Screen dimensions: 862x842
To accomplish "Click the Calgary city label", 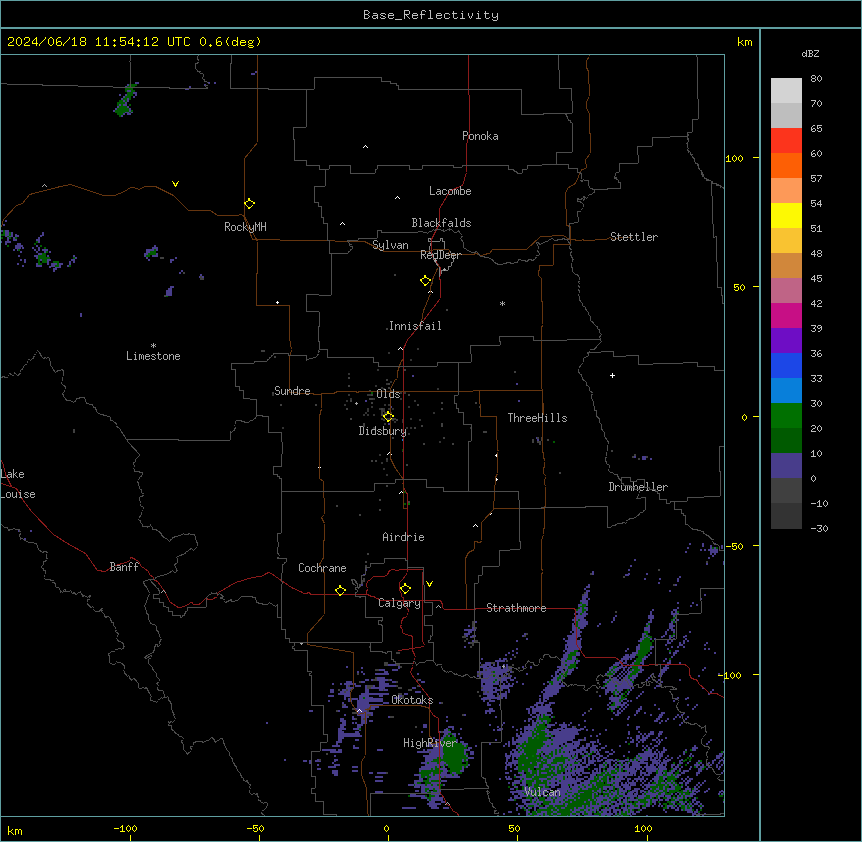I will pyautogui.click(x=399, y=603).
